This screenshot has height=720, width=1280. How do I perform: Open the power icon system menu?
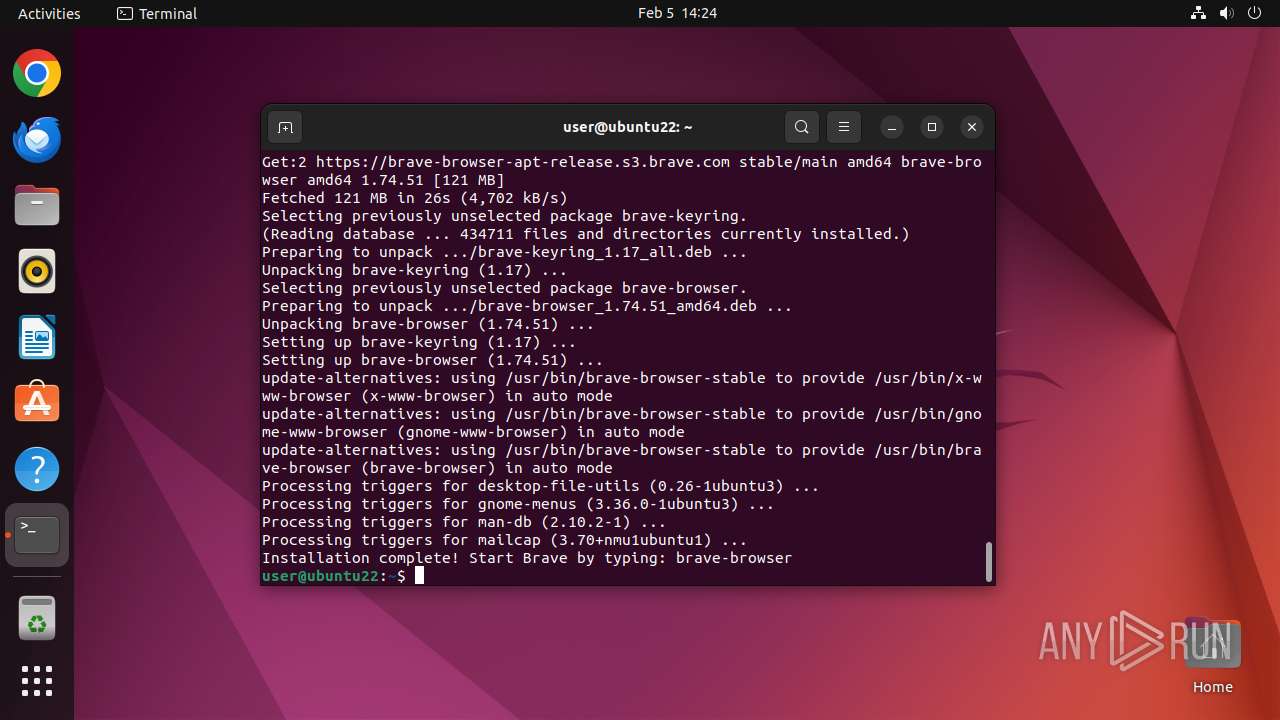point(1255,13)
